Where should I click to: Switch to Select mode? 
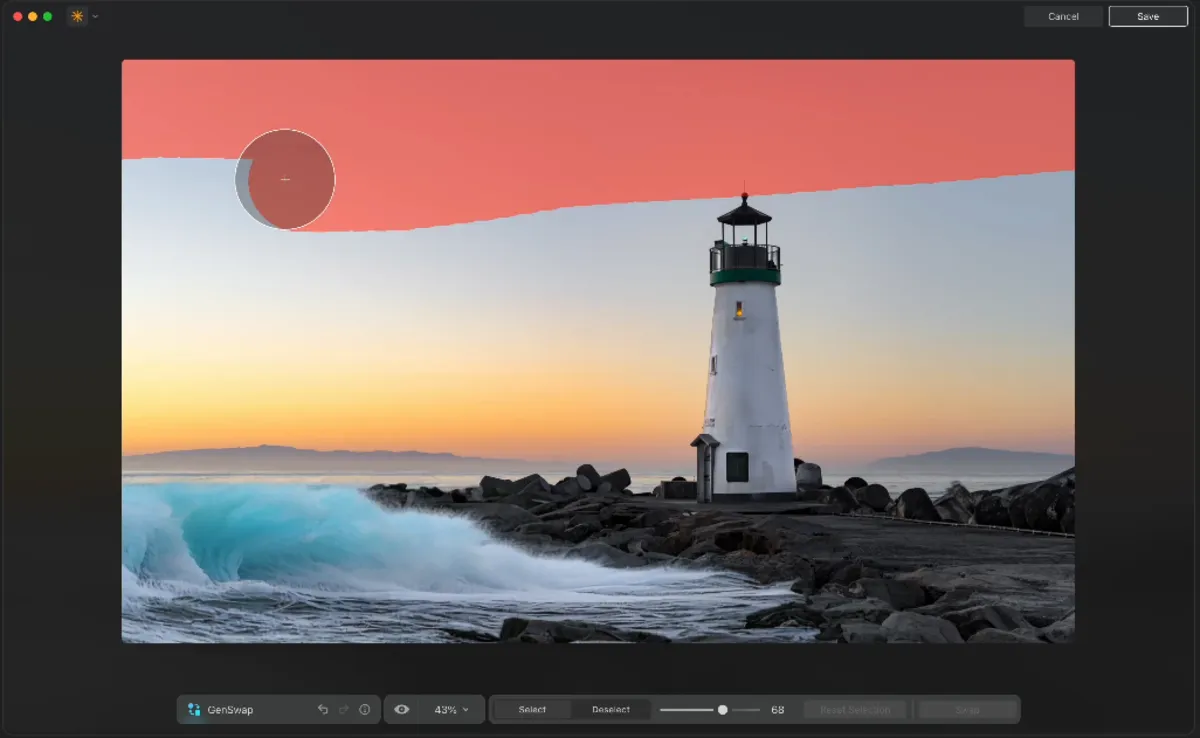pyautogui.click(x=532, y=709)
